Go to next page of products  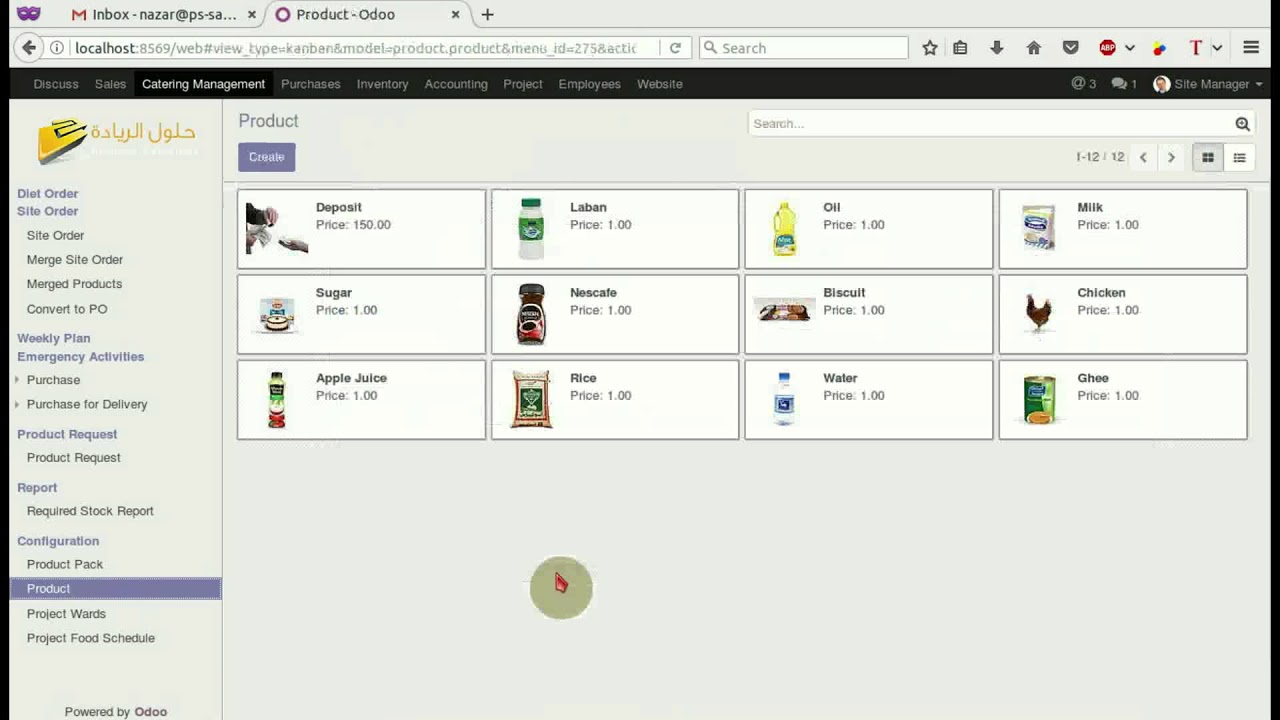1171,157
